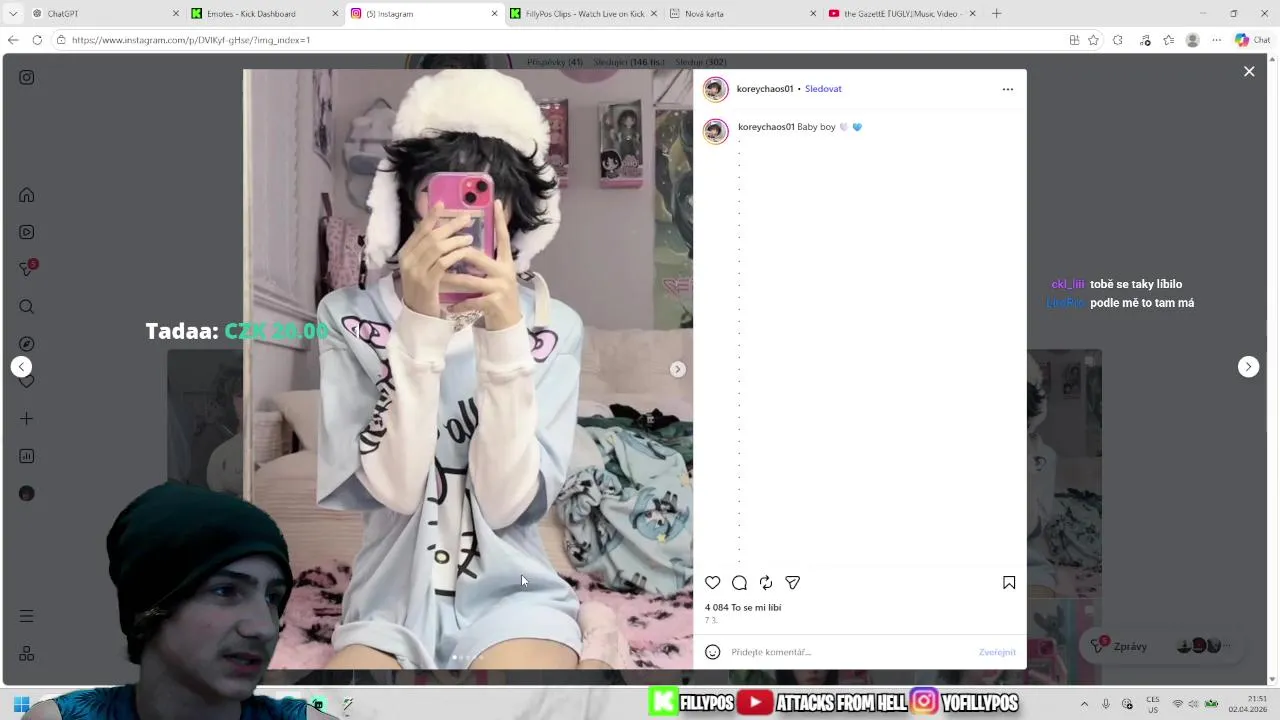This screenshot has height=720, width=1280.
Task: Open the Instagram search panel
Action: [x=27, y=307]
